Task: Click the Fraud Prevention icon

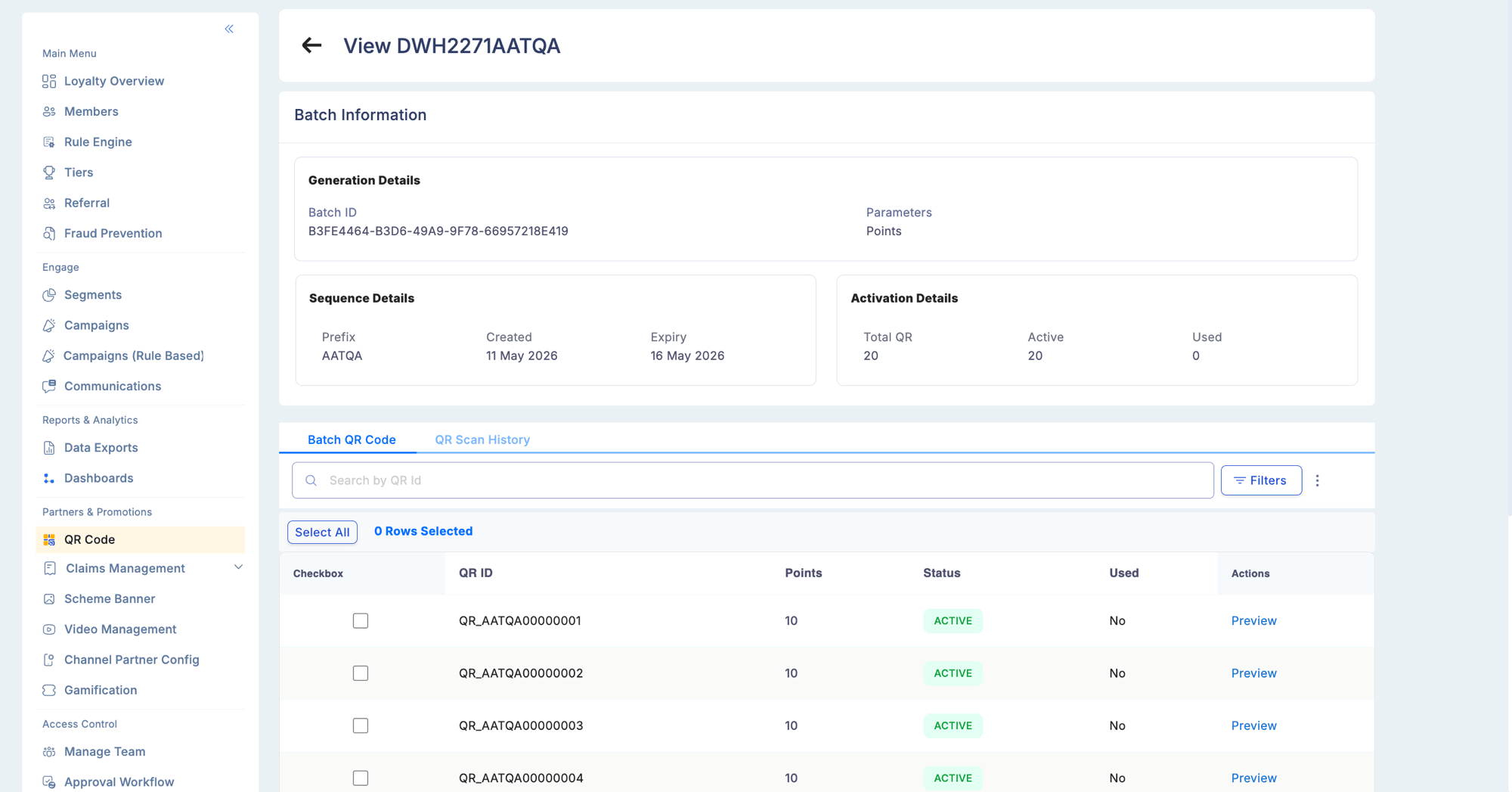Action: tap(49, 233)
